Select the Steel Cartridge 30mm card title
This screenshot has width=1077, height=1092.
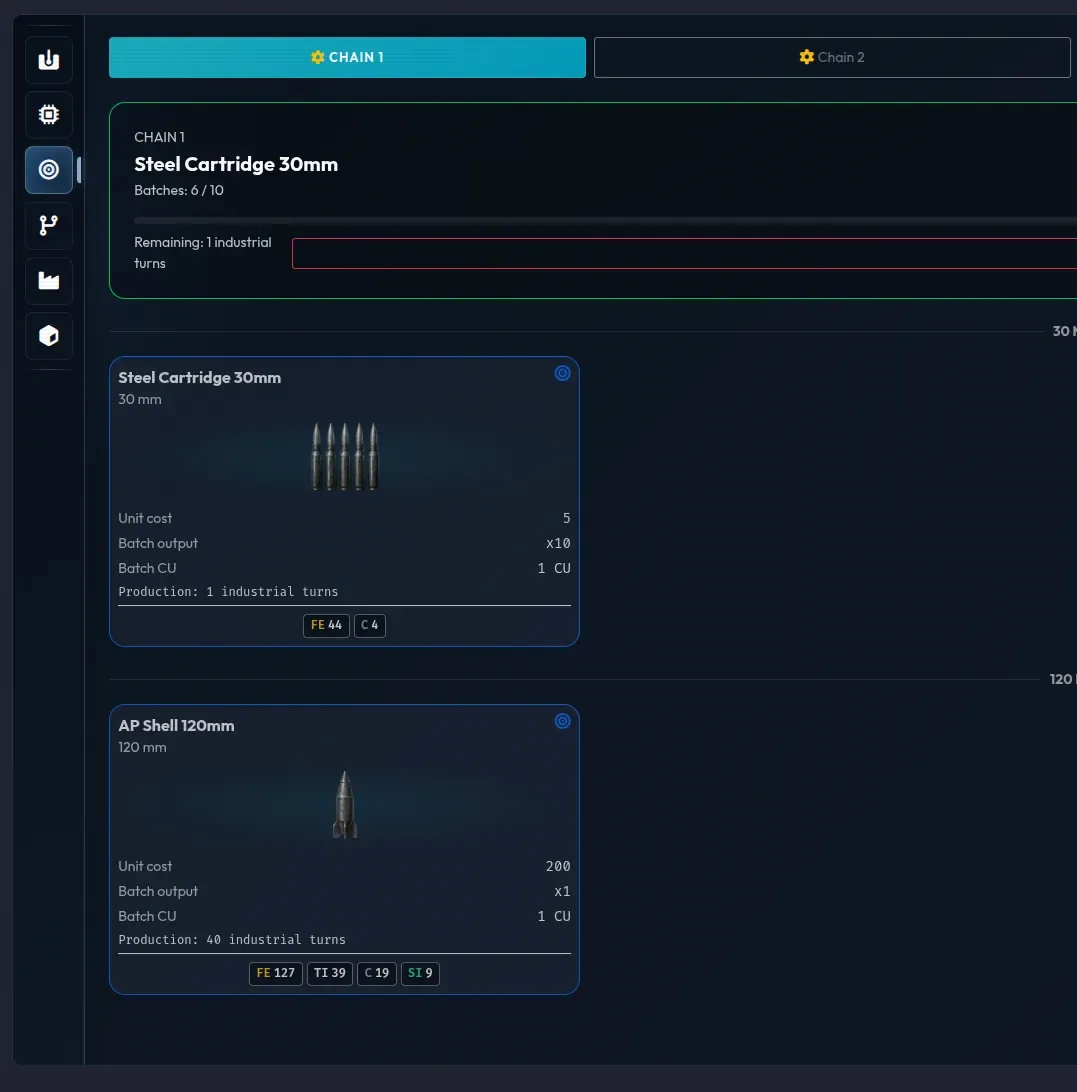tap(199, 377)
